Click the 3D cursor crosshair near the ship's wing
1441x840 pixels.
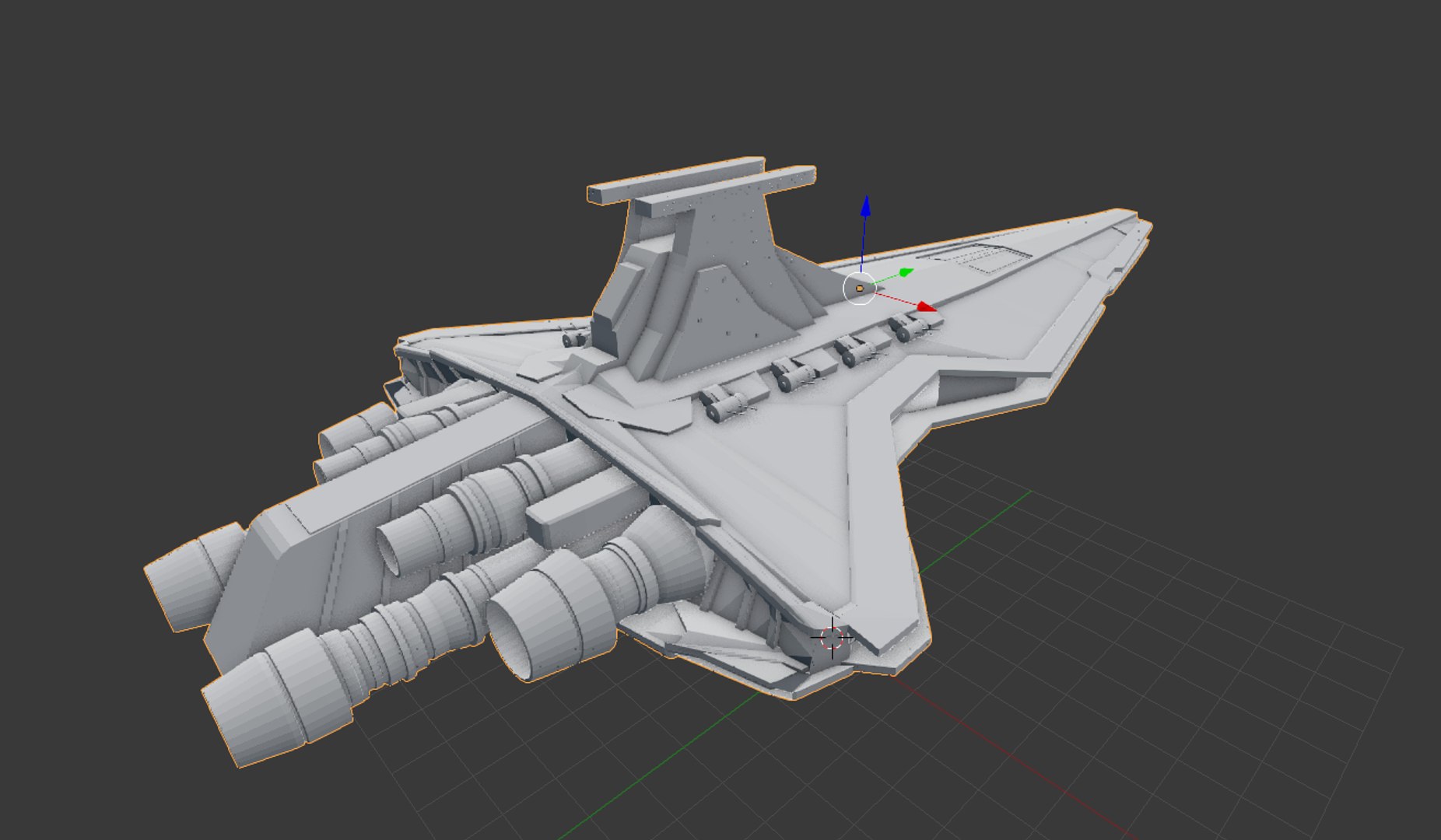832,639
